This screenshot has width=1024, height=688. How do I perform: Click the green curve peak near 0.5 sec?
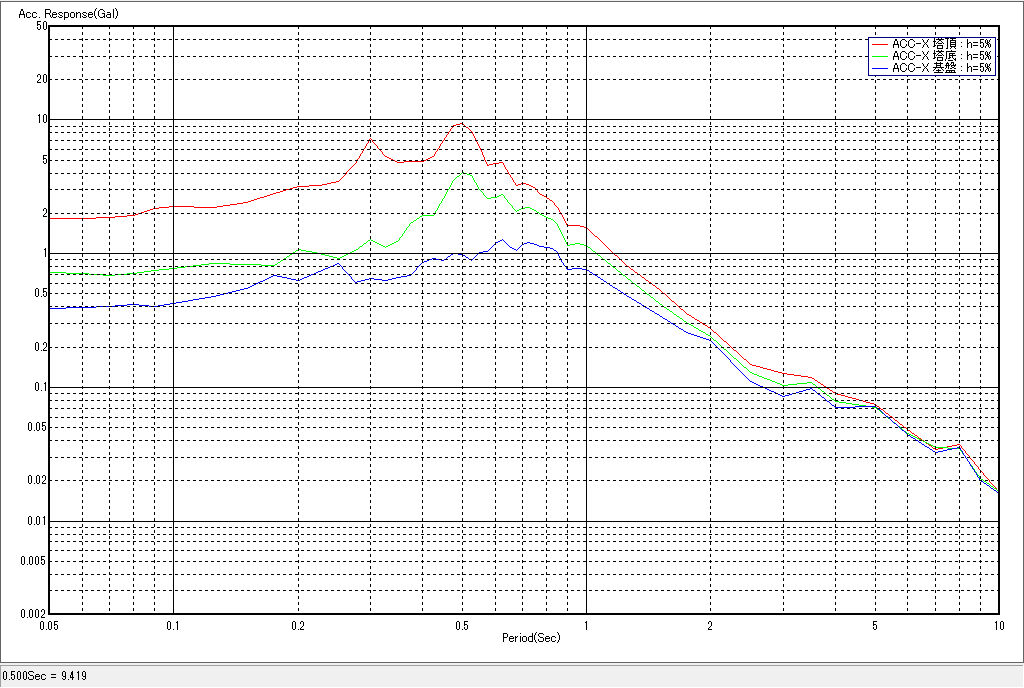click(x=463, y=172)
